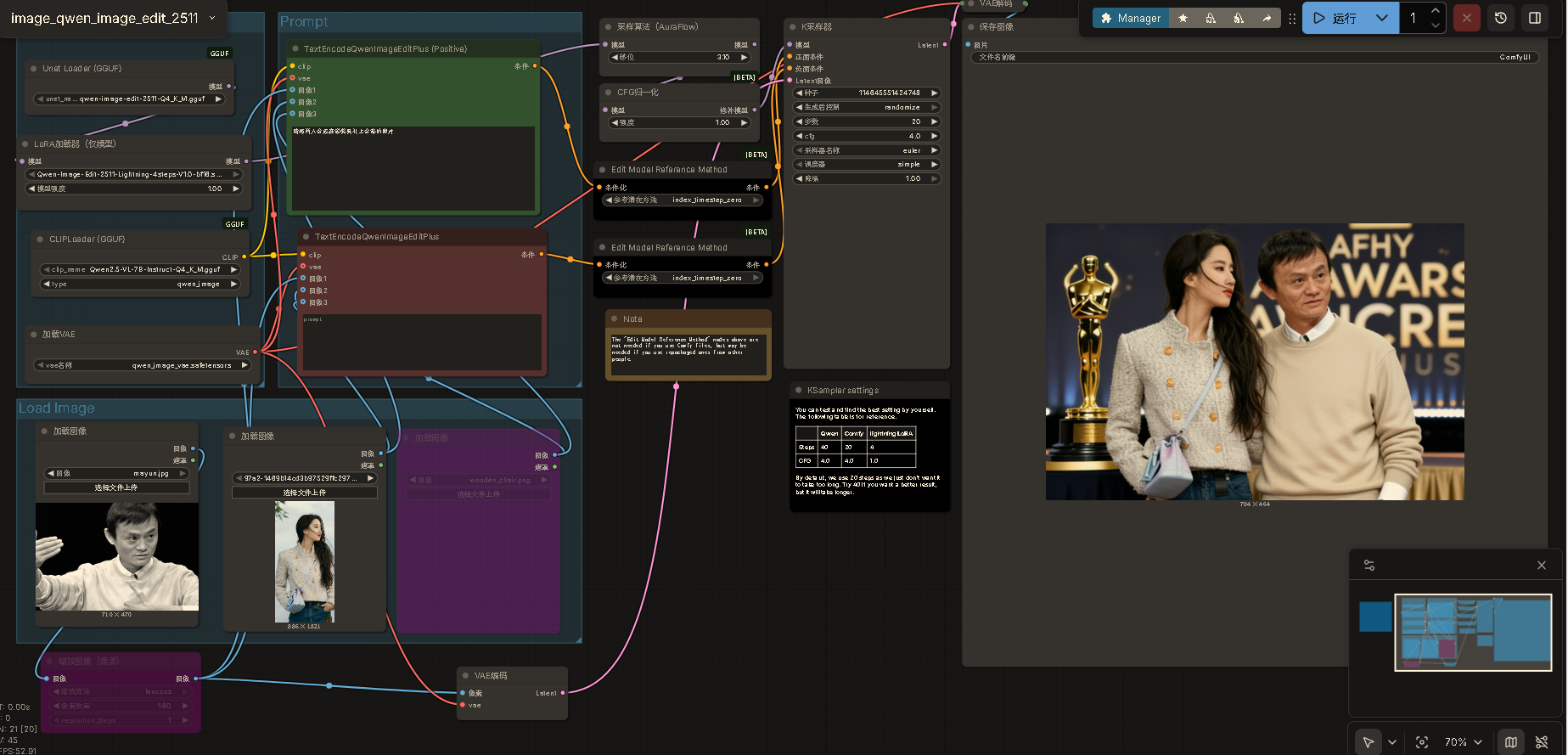
Task: Increase 种子 seed with right arrow
Action: pos(935,93)
